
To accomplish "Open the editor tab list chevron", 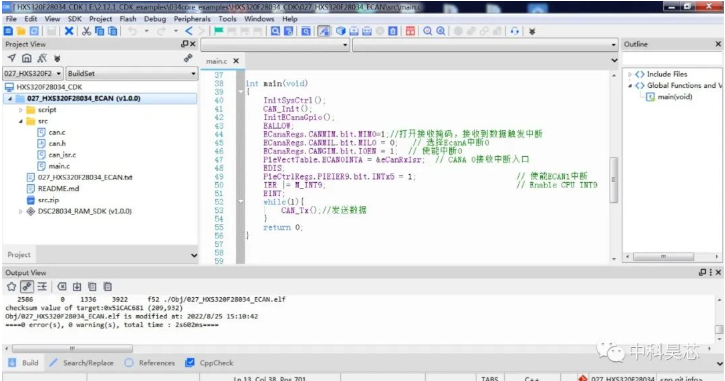I will pyautogui.click(x=614, y=61).
